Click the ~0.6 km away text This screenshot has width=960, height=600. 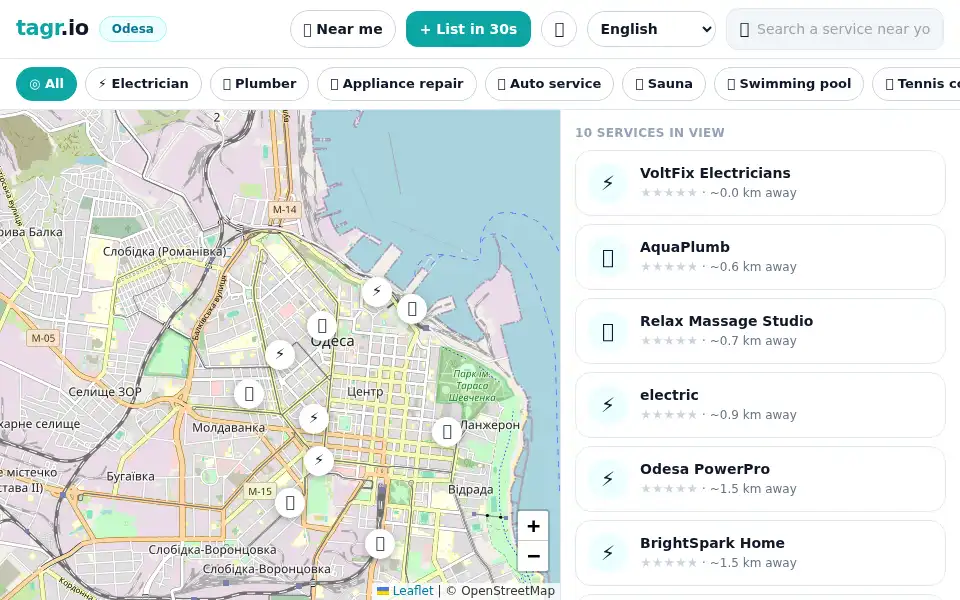[753, 266]
